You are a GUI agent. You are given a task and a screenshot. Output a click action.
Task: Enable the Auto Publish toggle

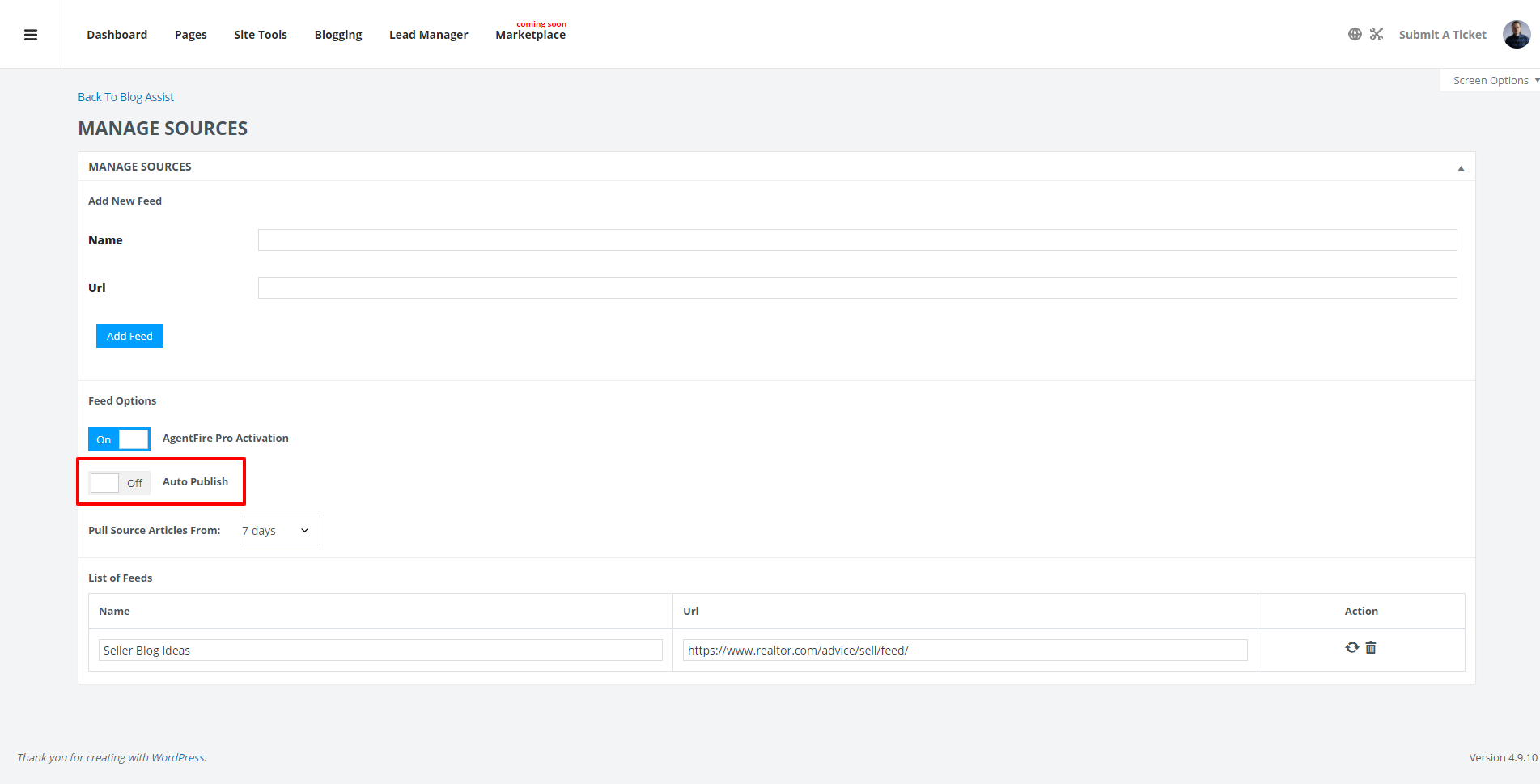pyautogui.click(x=119, y=483)
